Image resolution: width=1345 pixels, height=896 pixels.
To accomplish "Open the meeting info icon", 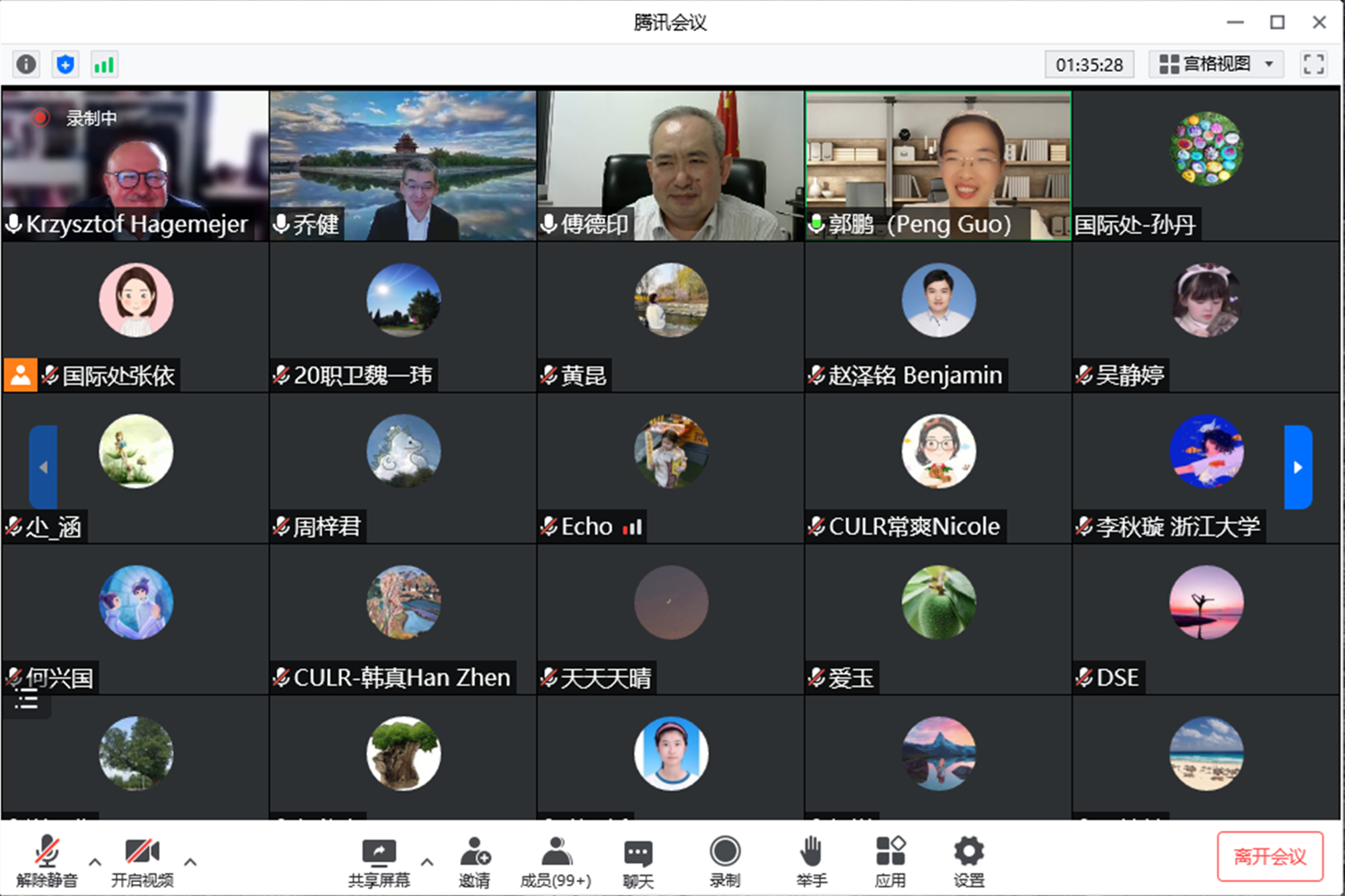I will pyautogui.click(x=26, y=65).
